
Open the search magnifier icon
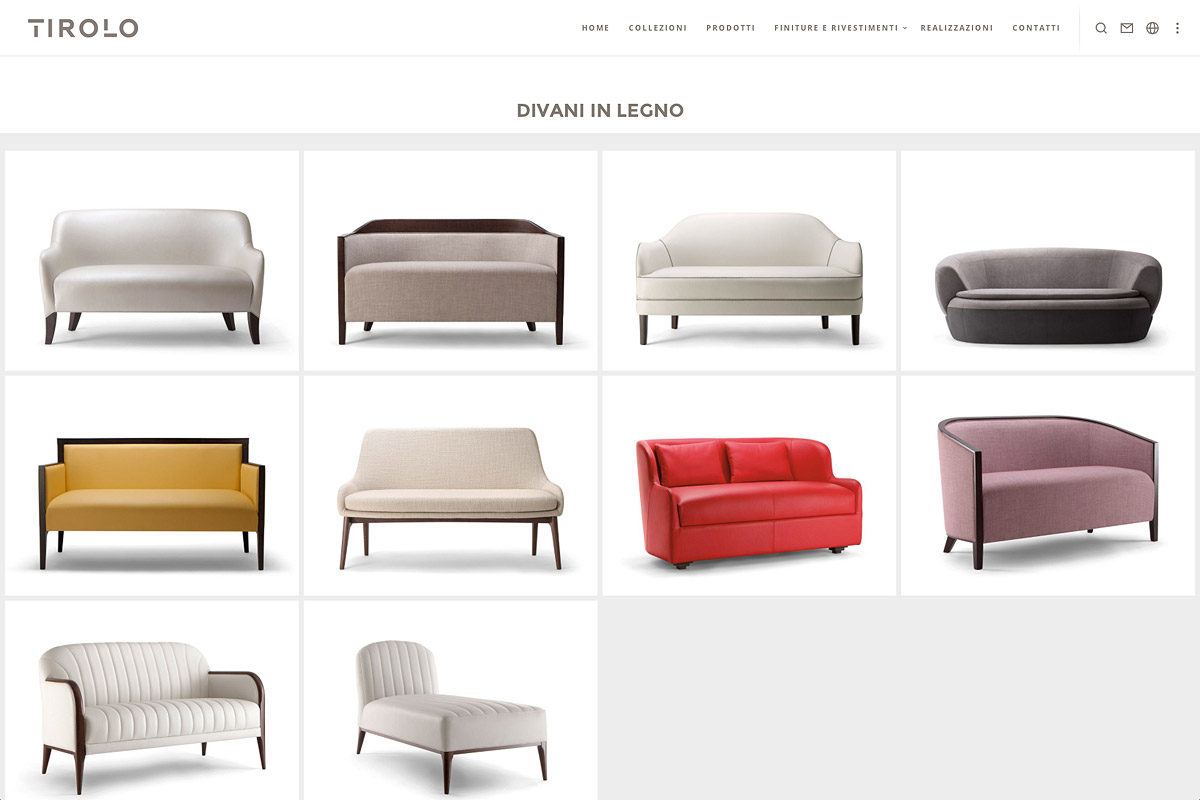click(x=1101, y=28)
